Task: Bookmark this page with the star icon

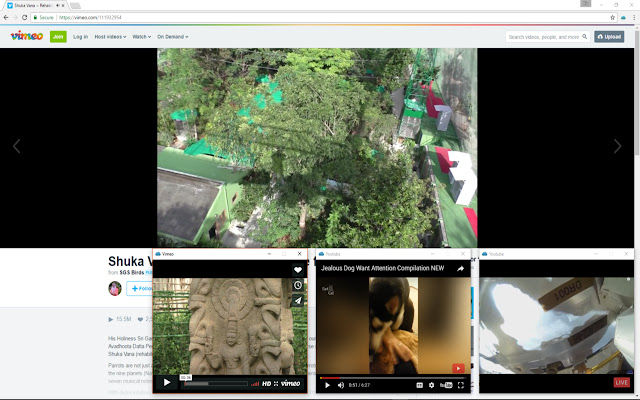Action: tap(612, 17)
